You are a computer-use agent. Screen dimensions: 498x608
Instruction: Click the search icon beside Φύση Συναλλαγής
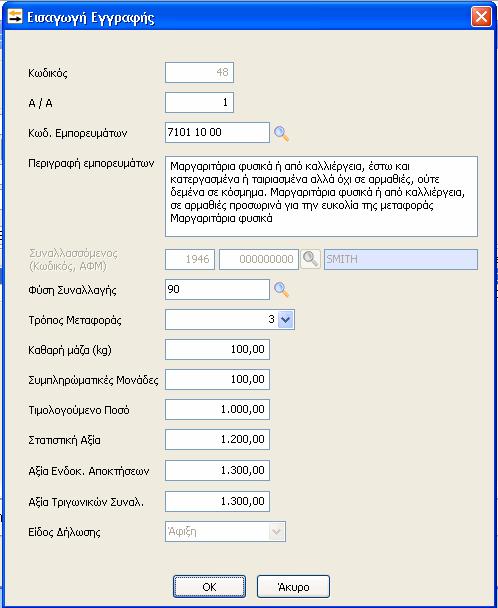[281, 290]
